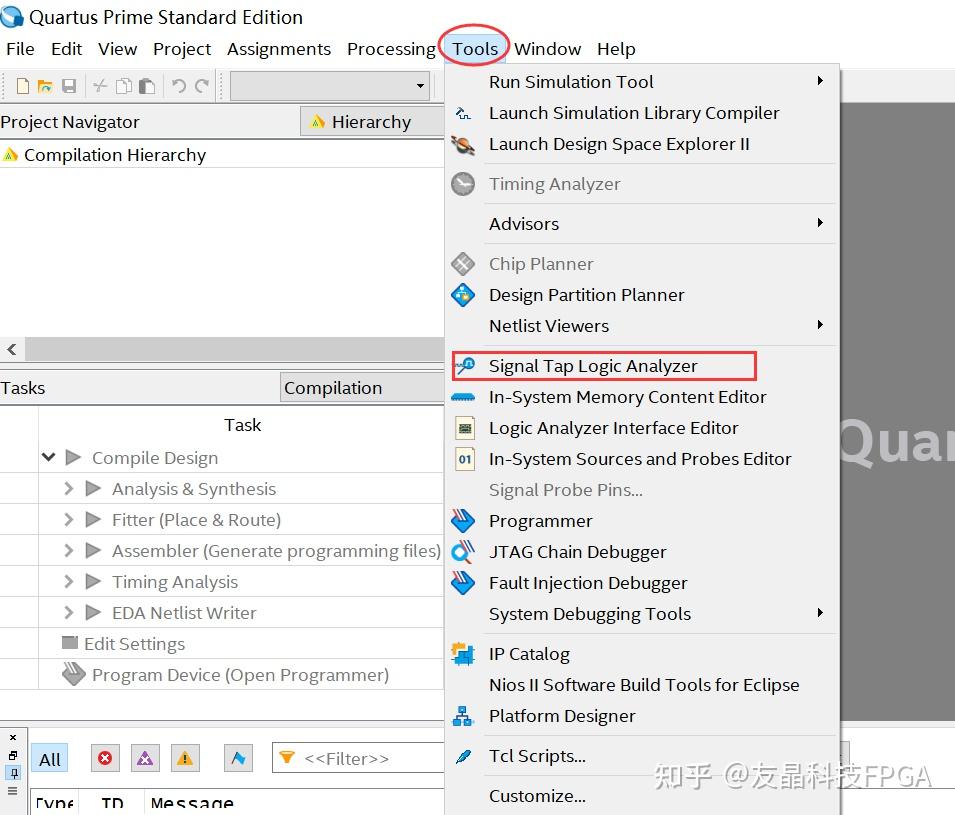The image size is (955, 815).
Task: Select Compilation dropdown in Tasks pane
Action: (362, 388)
